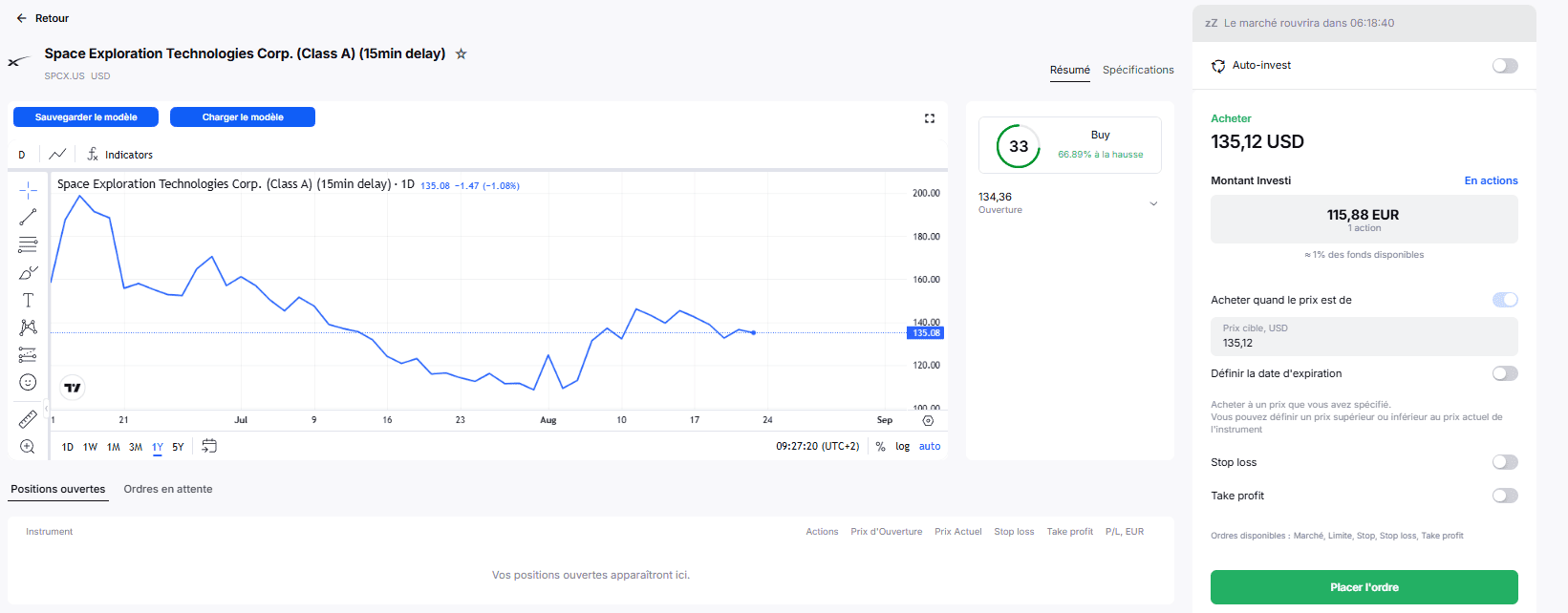Click the '66.89% à la hausse' text
This screenshot has height=613, width=1568.
click(x=1101, y=155)
